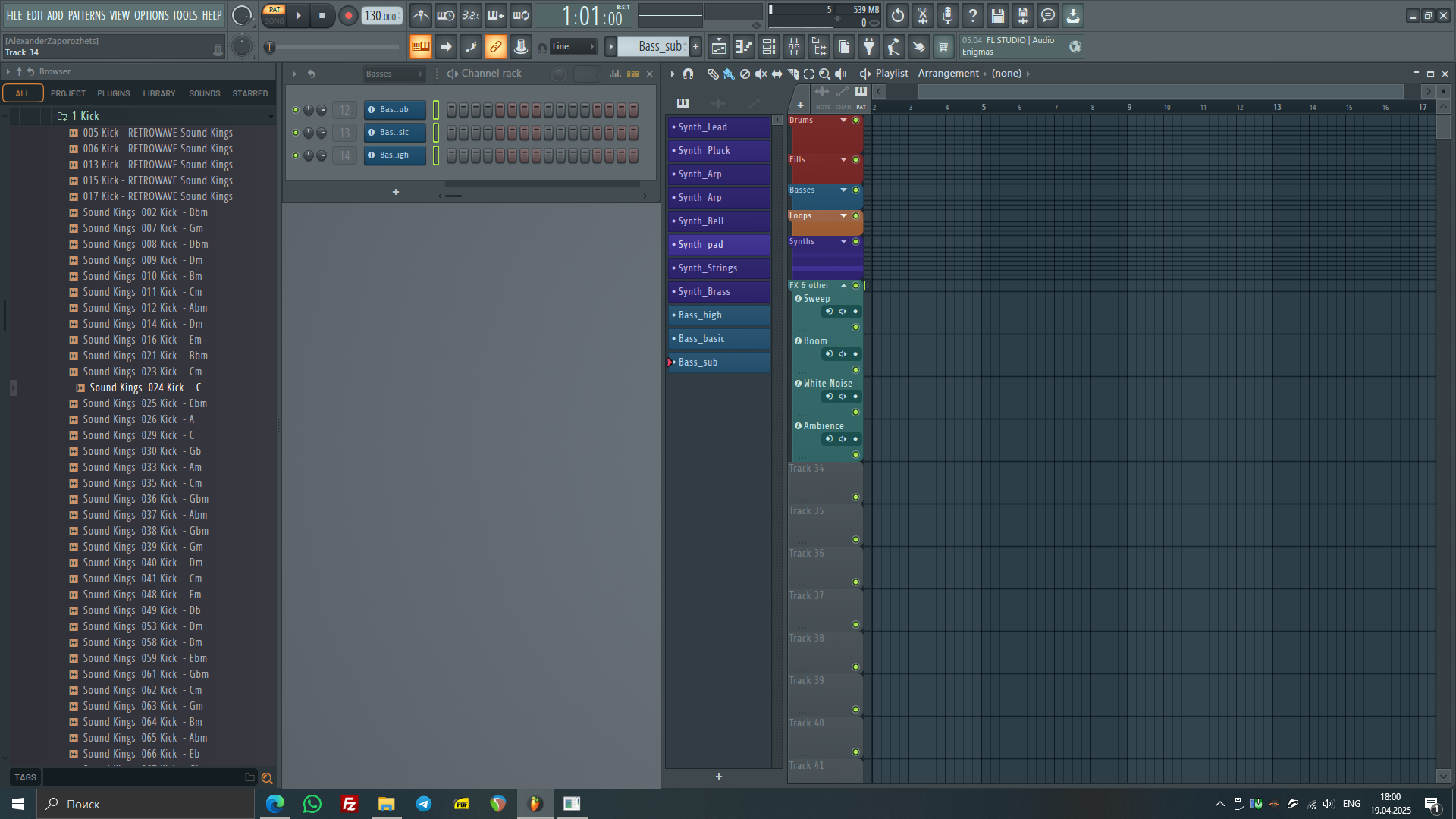Open the Line snap dropdown
1456x819 pixels.
click(573, 47)
